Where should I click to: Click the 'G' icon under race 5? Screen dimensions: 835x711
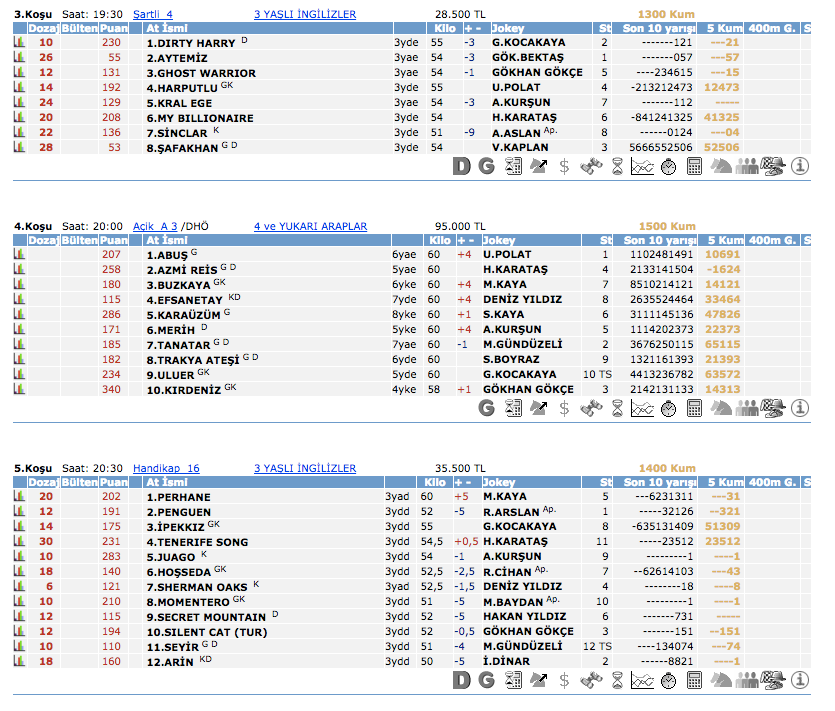pos(487,680)
